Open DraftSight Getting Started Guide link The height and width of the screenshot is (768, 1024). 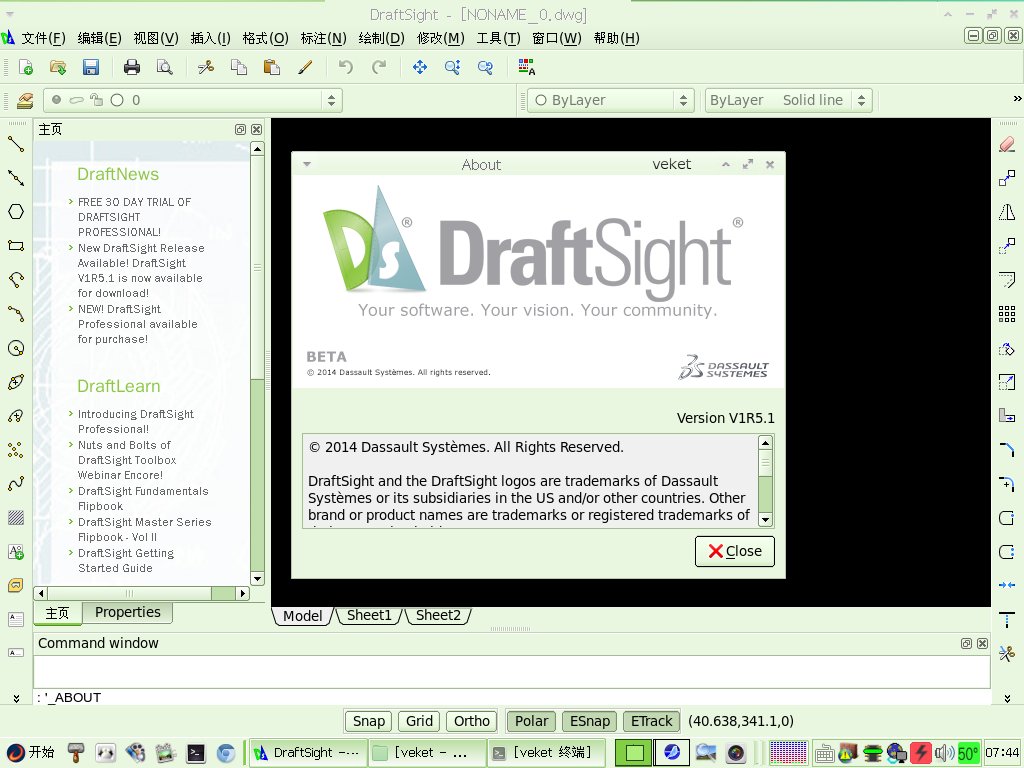click(125, 560)
